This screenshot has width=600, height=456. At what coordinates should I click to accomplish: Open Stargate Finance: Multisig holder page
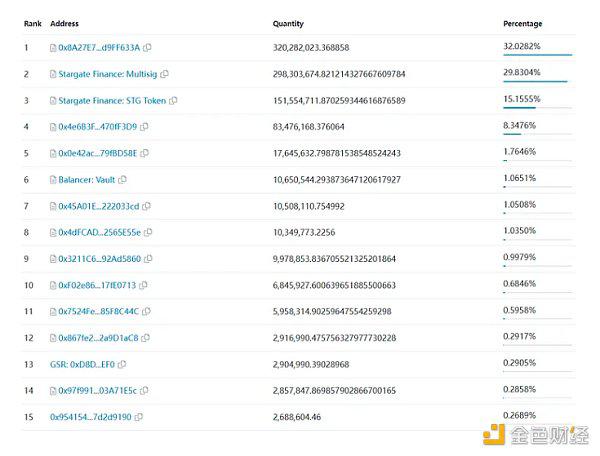point(108,74)
